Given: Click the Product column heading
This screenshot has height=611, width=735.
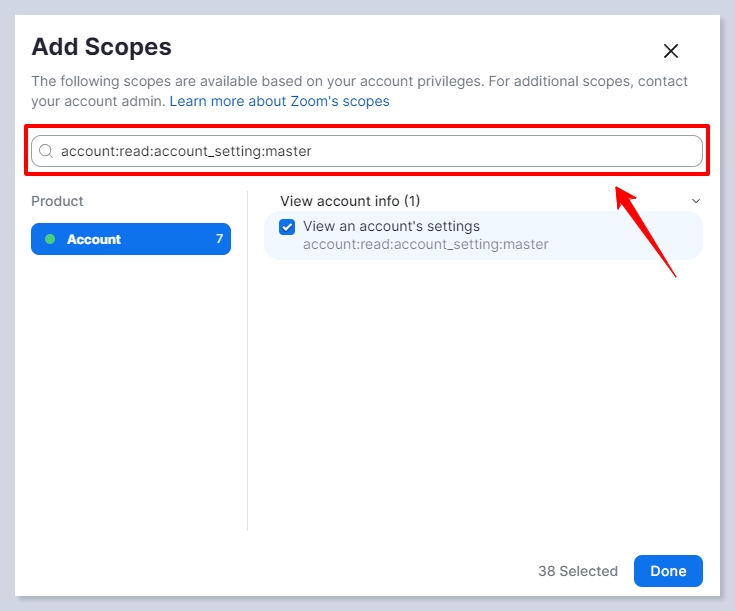Looking at the screenshot, I should (x=57, y=201).
